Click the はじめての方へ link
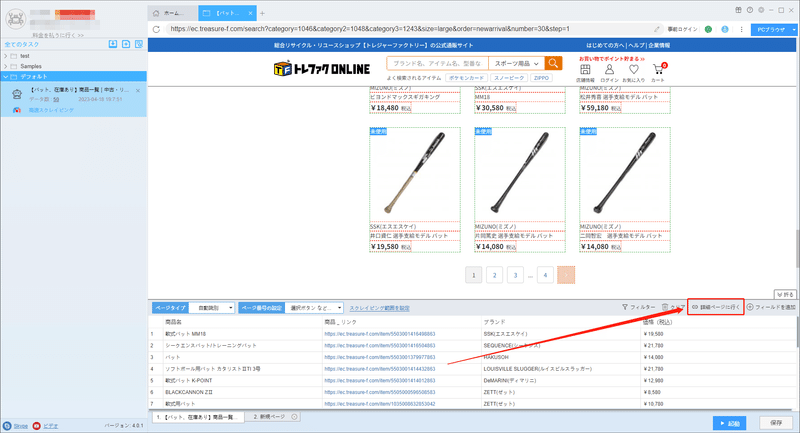 pyautogui.click(x=606, y=45)
